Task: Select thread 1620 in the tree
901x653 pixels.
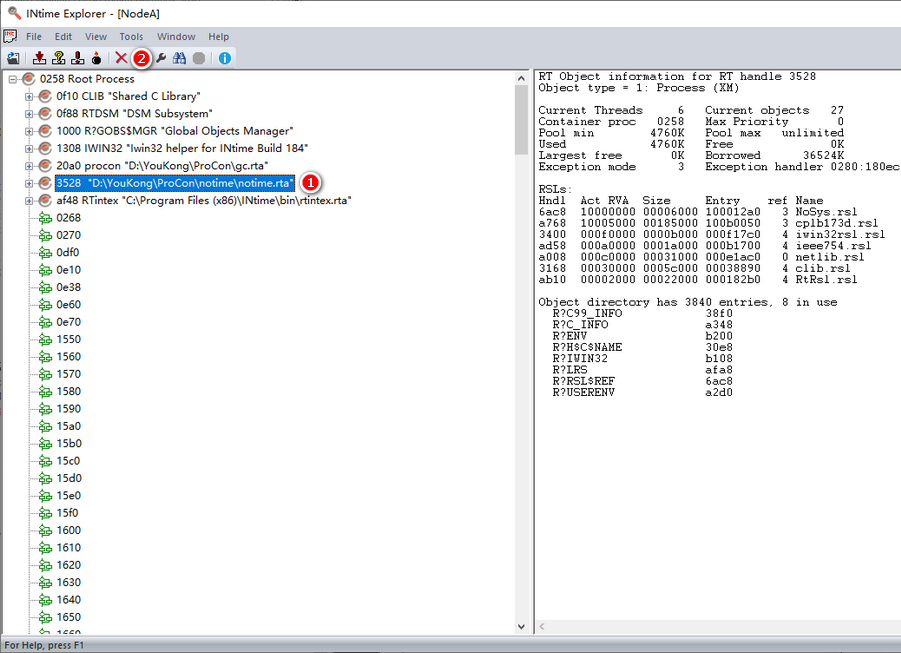Action: (68, 565)
